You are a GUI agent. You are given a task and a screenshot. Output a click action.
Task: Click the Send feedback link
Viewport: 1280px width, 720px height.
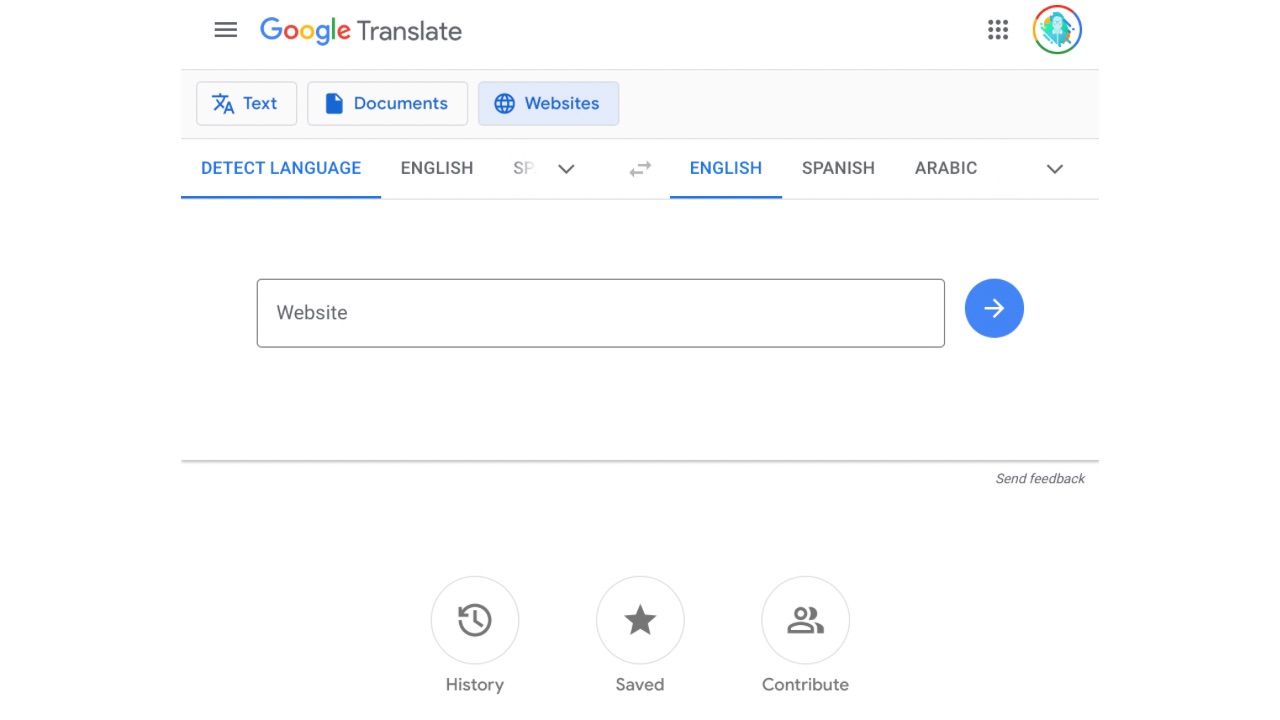pos(1039,479)
